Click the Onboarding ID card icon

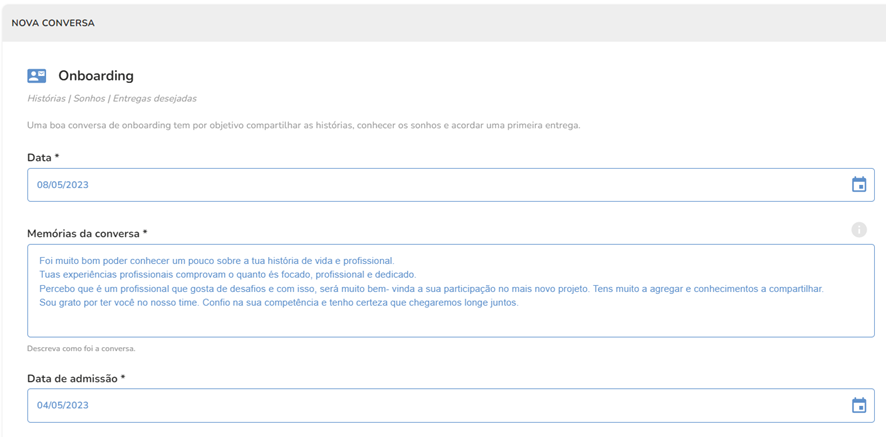37,76
